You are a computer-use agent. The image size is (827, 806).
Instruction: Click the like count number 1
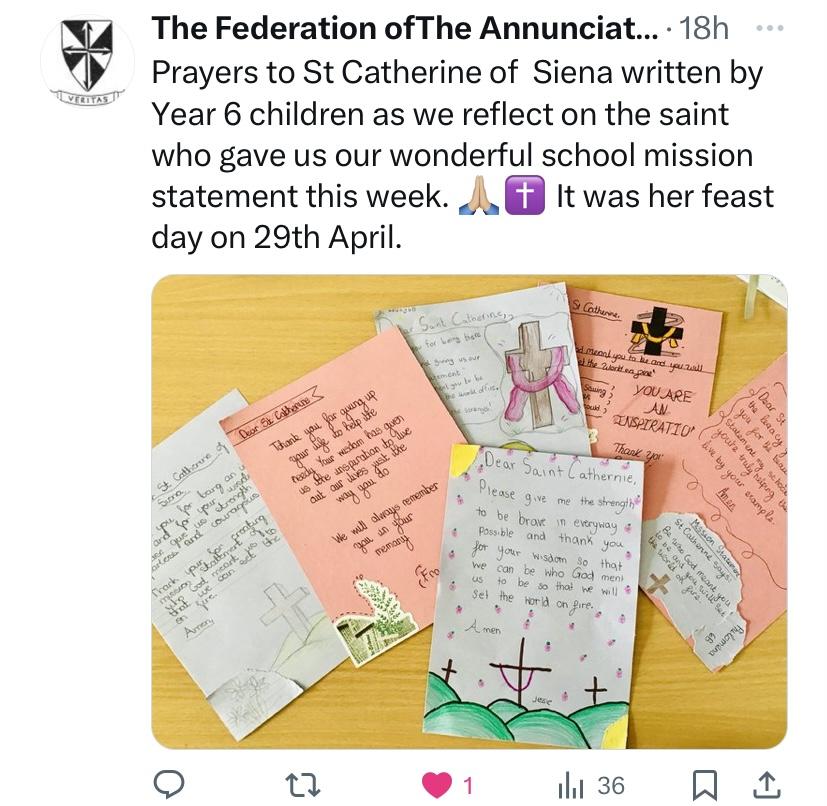coord(468,786)
